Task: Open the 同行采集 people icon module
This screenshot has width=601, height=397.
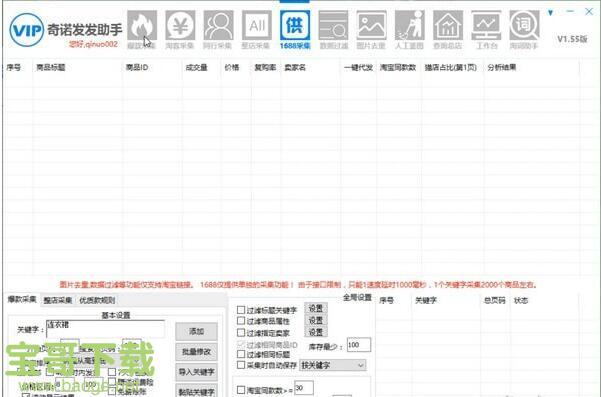Action: 218,30
